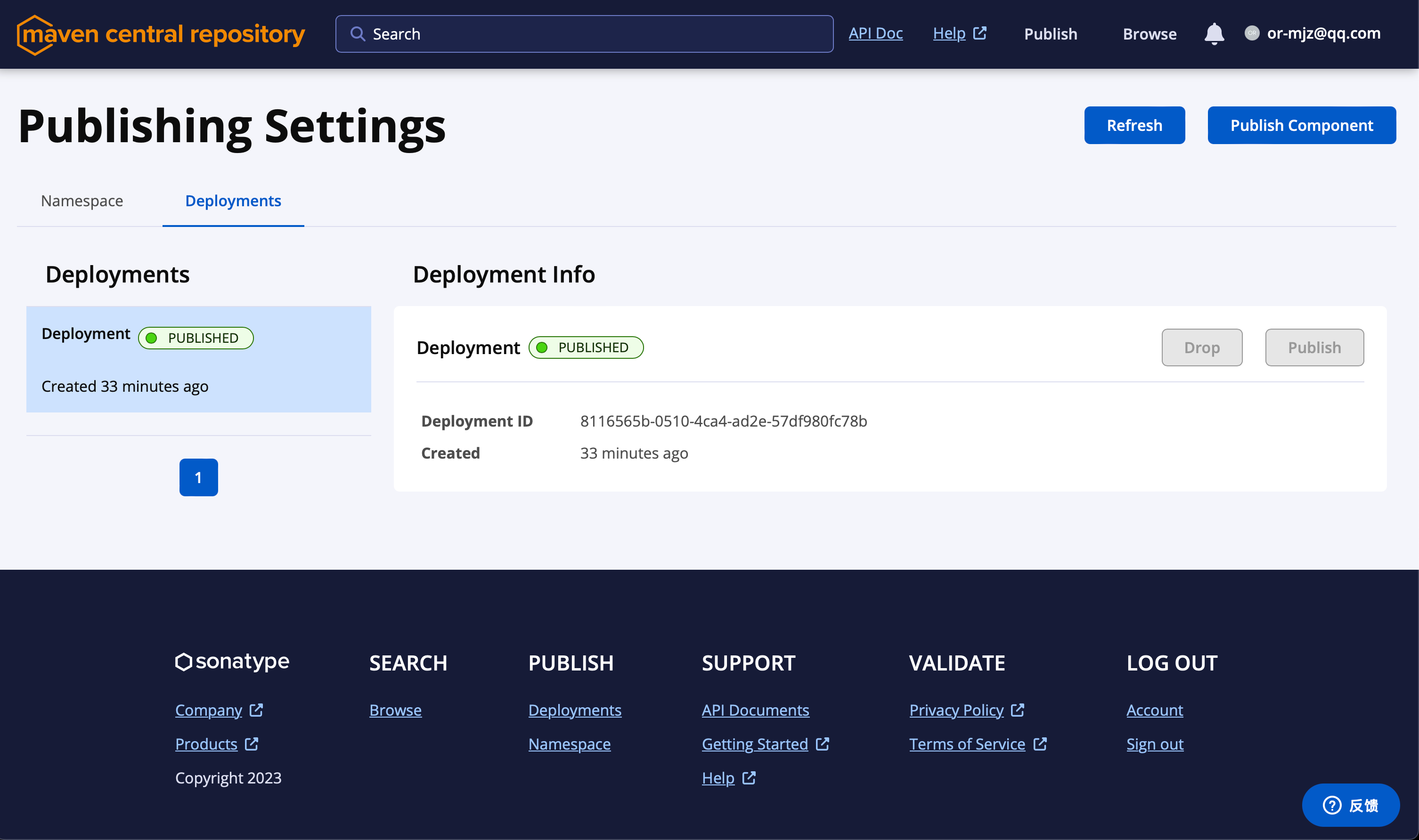Click the external-link icon next to Products
This screenshot has height=840, width=1419.
pos(252,744)
